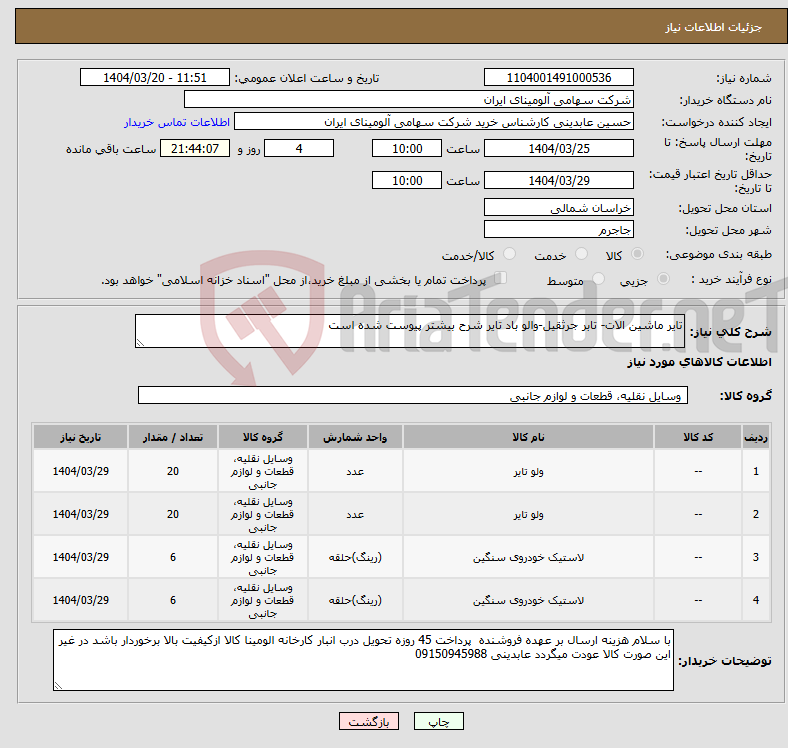
Task: Click لاستیک خودروی سنگین in row 3
Action: (x=528, y=557)
